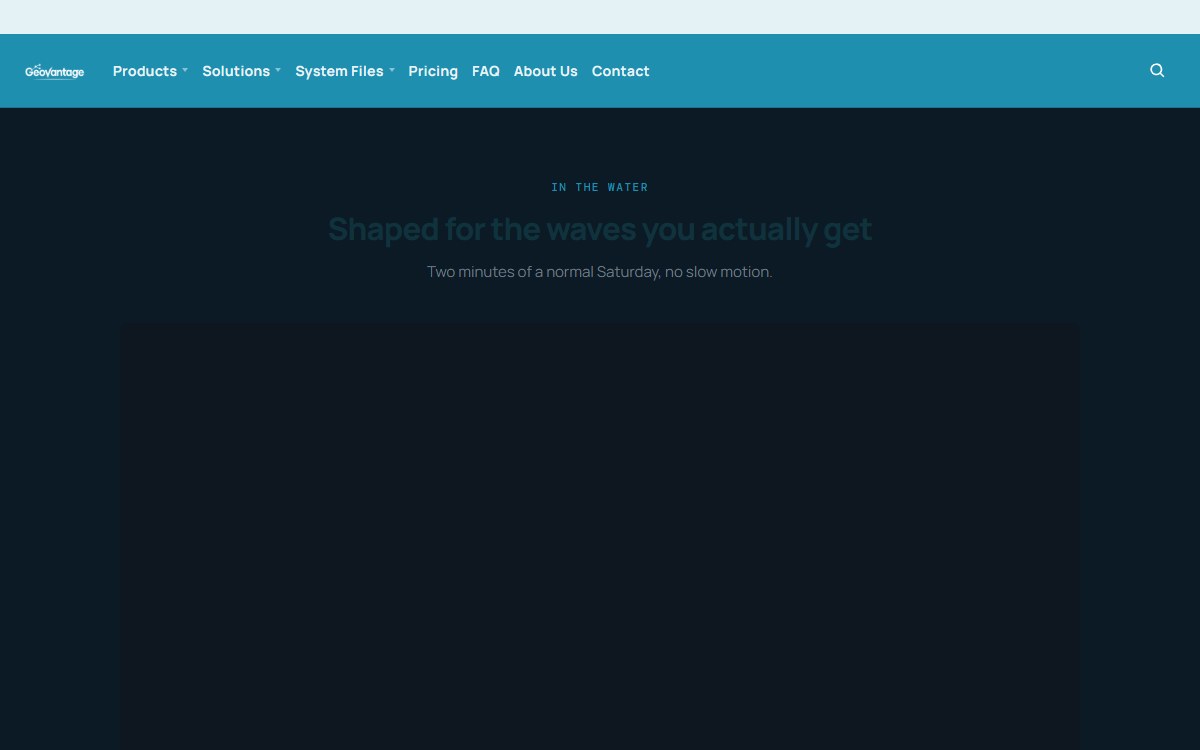Open the System Files dropdown

tap(345, 71)
